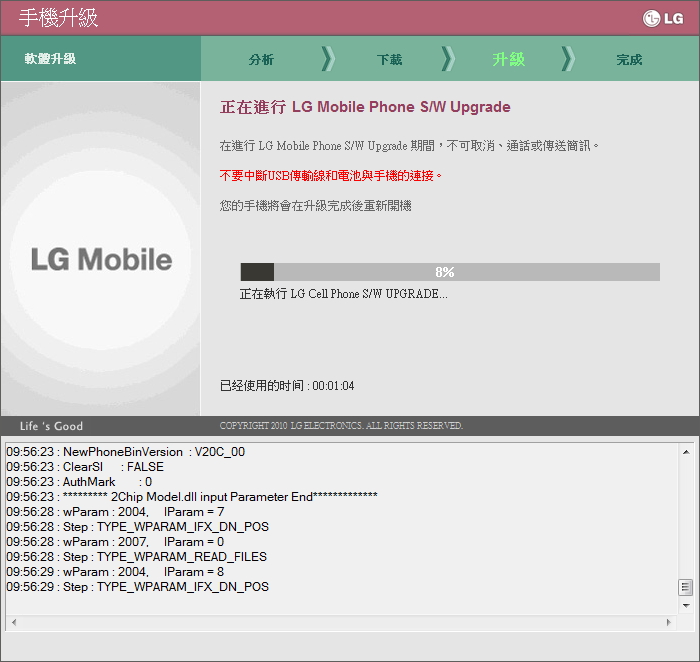Click the LG Mobile logo in the sidebar
This screenshot has width=700, height=662.
101,259
